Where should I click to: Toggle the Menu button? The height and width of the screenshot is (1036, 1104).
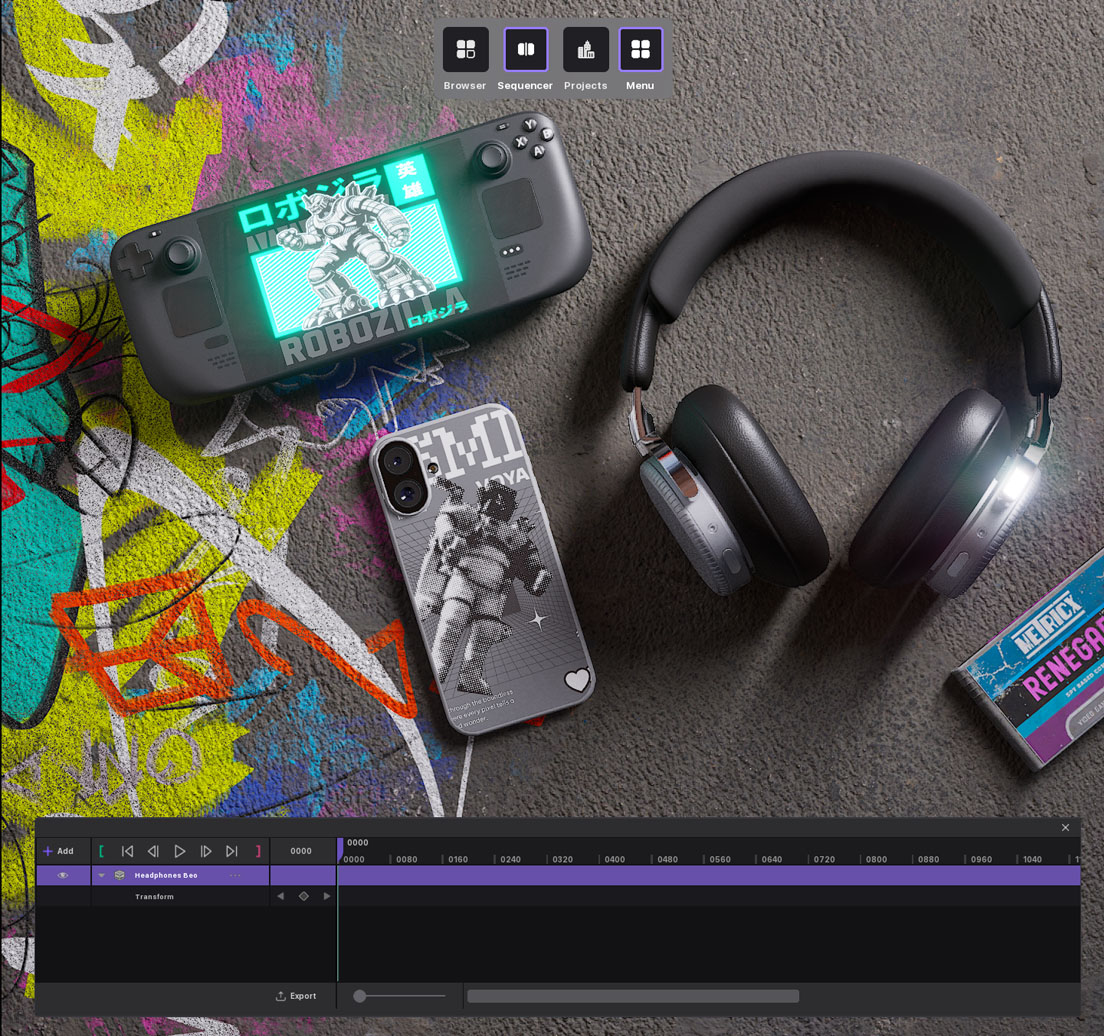coord(640,50)
